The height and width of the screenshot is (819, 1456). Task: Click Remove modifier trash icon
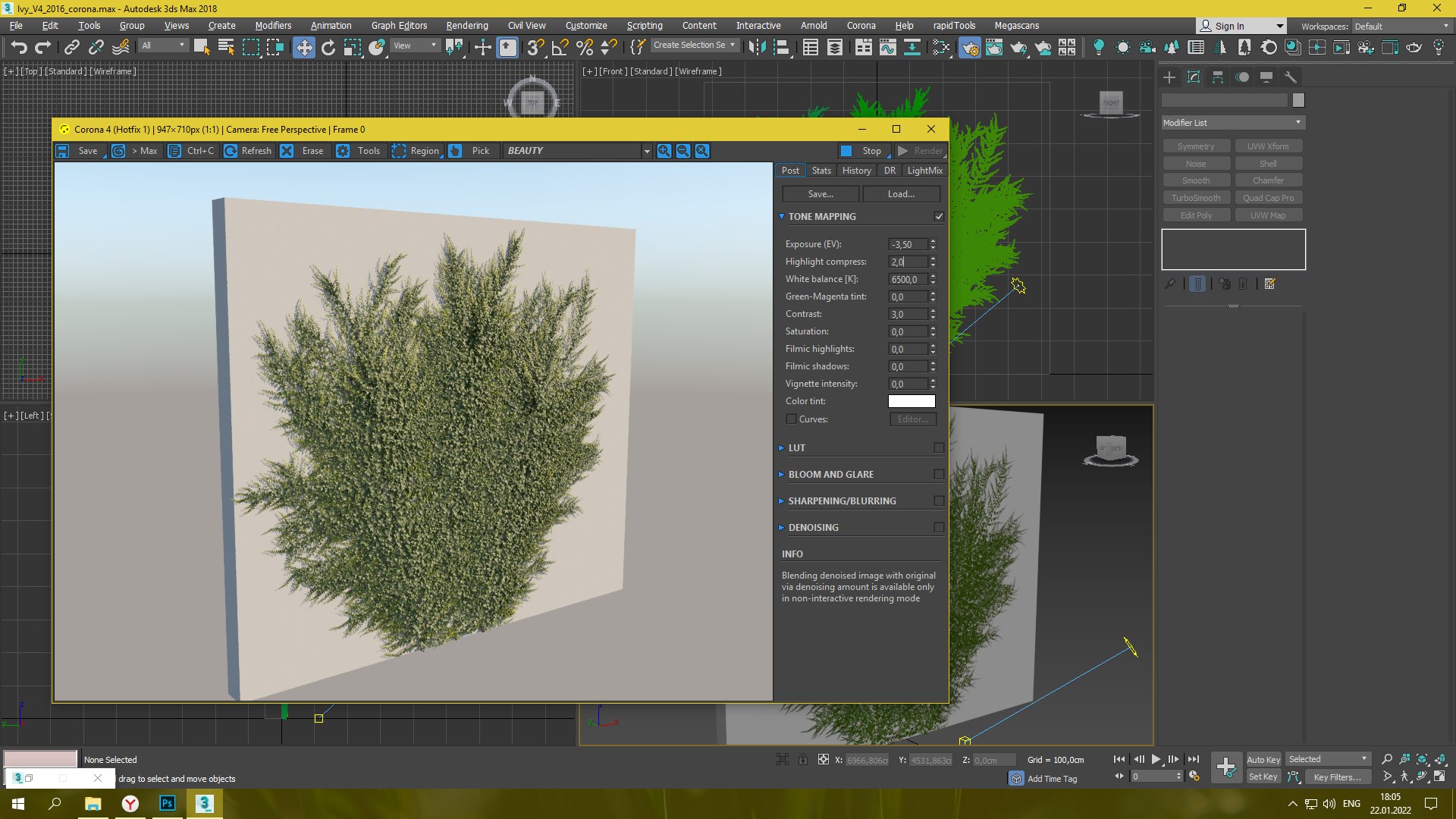(1243, 284)
